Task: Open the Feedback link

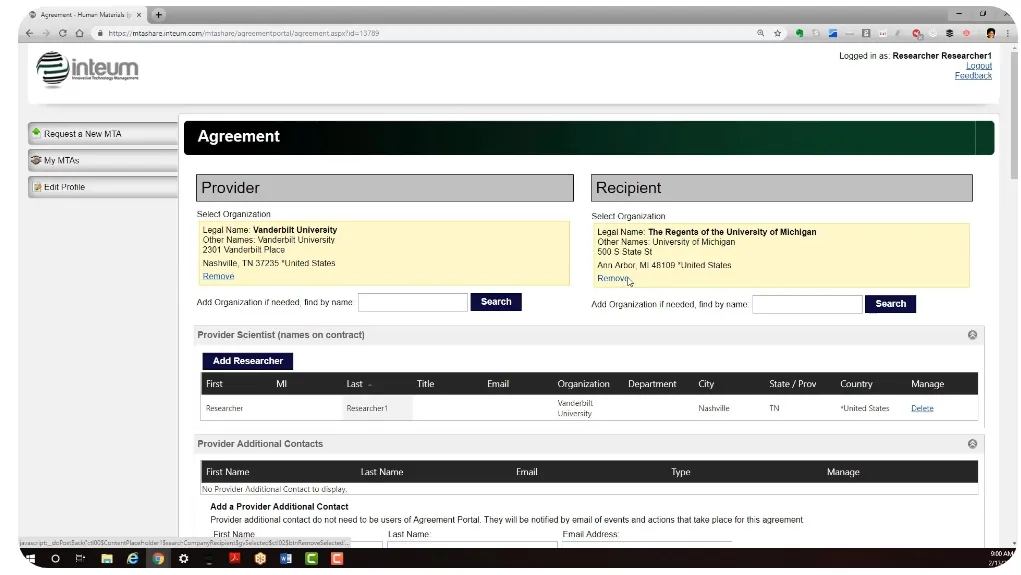Action: click(x=973, y=76)
